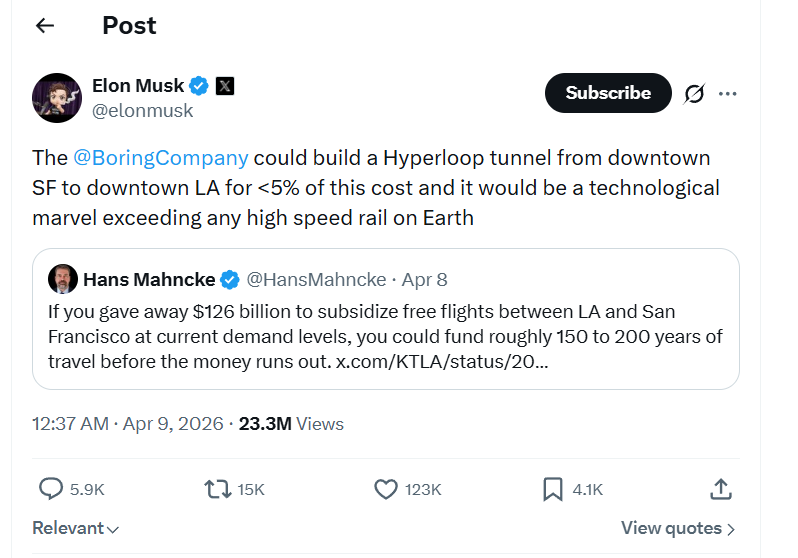Click the @elonmusk handle

click(x=142, y=111)
